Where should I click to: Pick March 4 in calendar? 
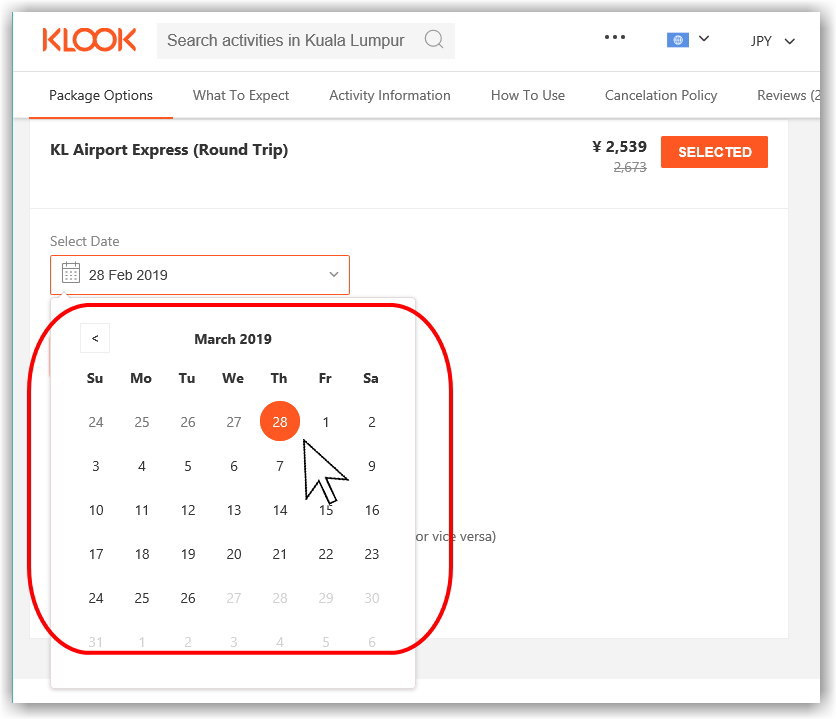click(x=142, y=466)
